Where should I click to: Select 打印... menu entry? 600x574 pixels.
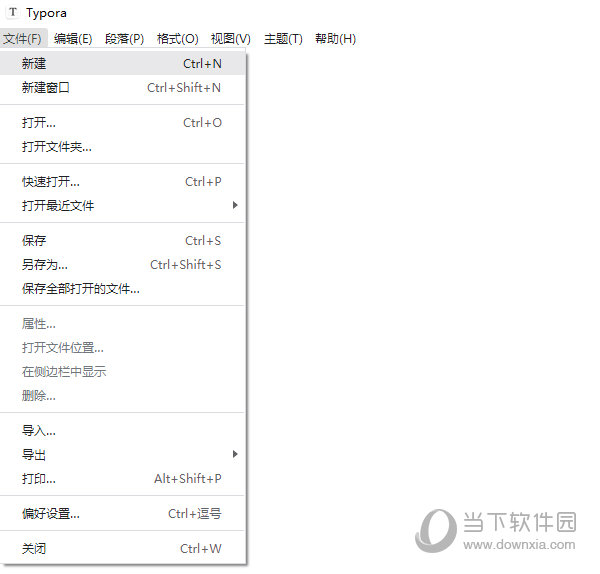[x=122, y=479]
